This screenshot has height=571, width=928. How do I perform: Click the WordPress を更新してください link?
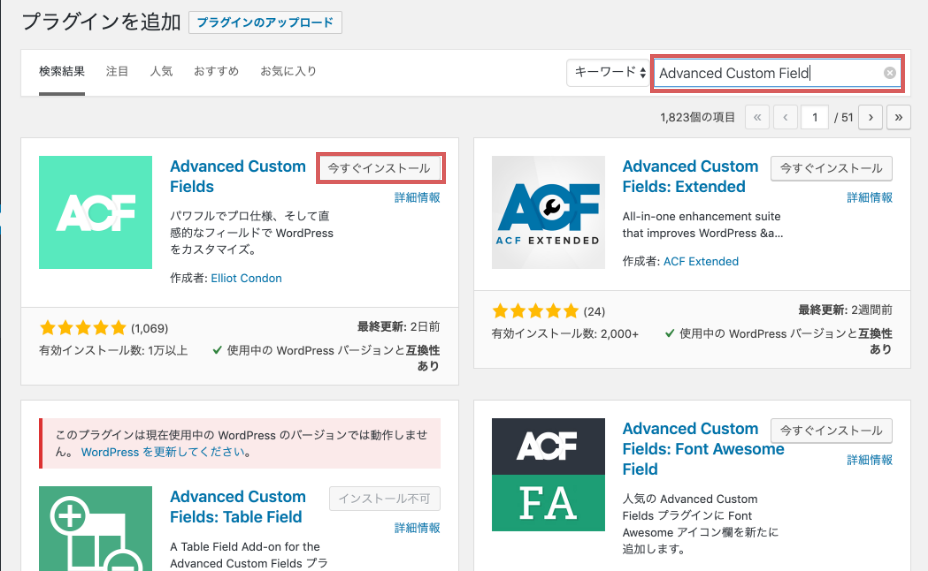tap(165, 452)
